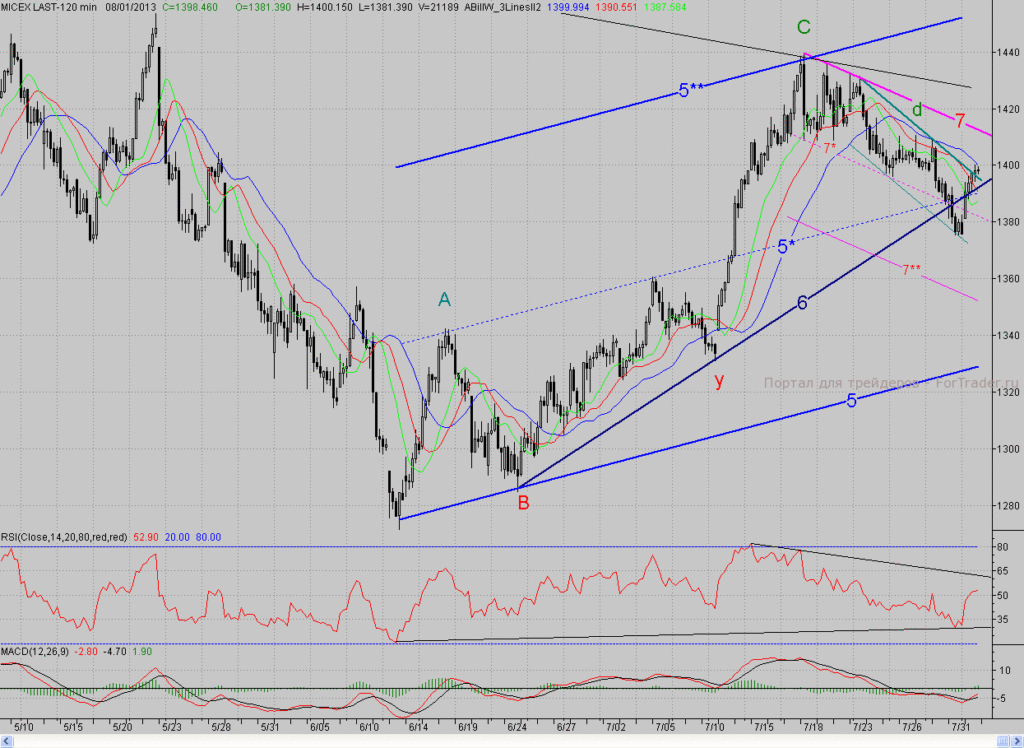
Task: Click the horizontal scrollbar thumb at the bottom right
Action: tap(1002, 741)
